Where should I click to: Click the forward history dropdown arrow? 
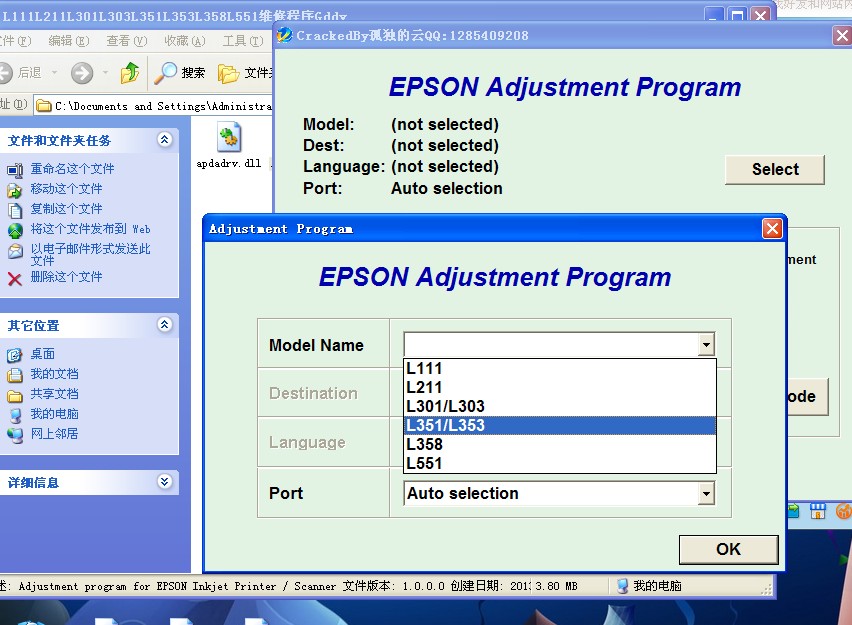[x=105, y=73]
